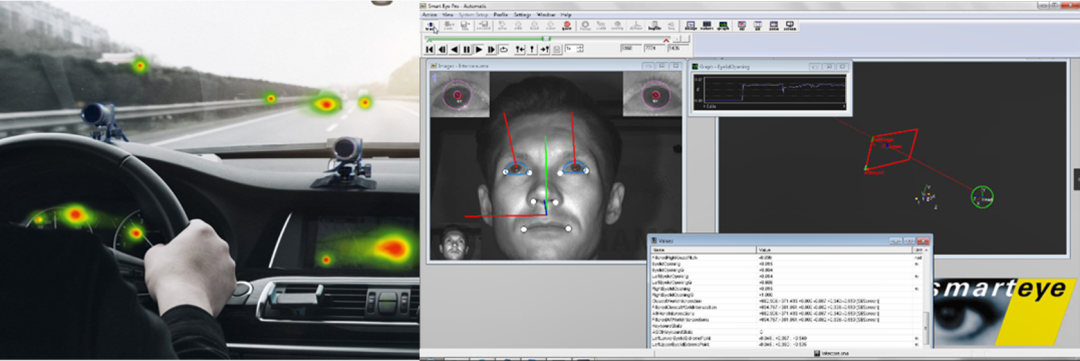Click the eyelid opening graph plot
The image size is (1080, 361).
coord(770,91)
